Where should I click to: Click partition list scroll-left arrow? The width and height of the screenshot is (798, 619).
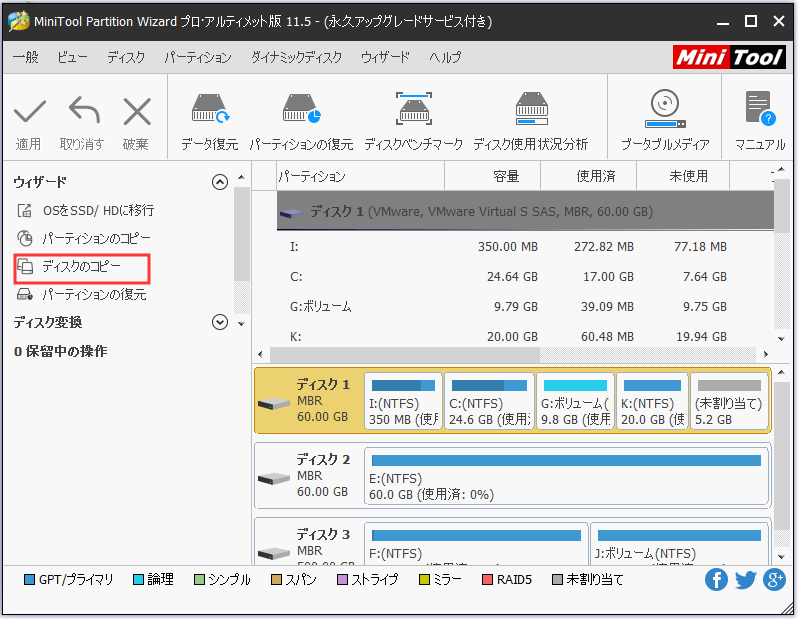coord(261,354)
